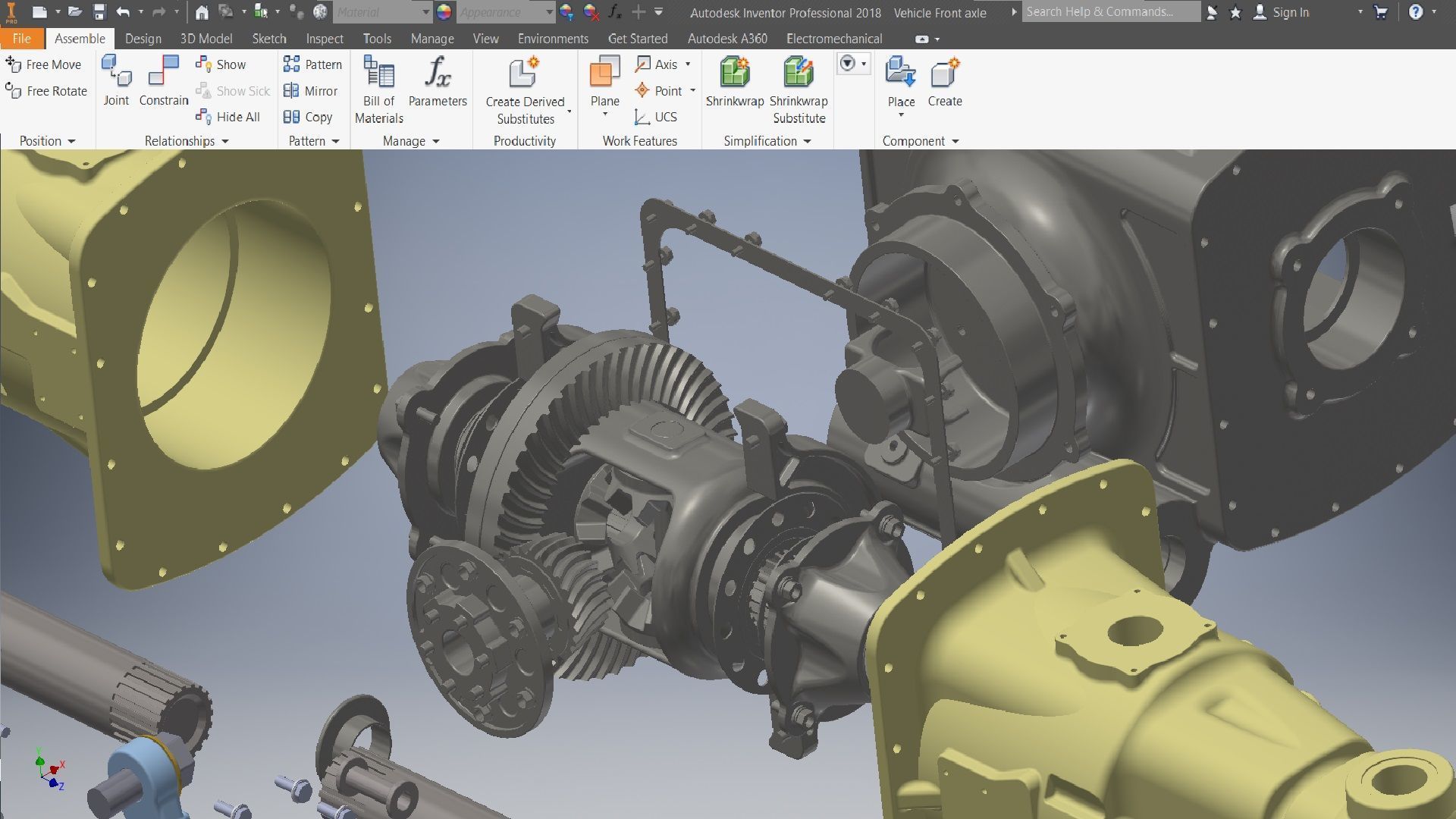Click the Mirror component tool

point(311,91)
